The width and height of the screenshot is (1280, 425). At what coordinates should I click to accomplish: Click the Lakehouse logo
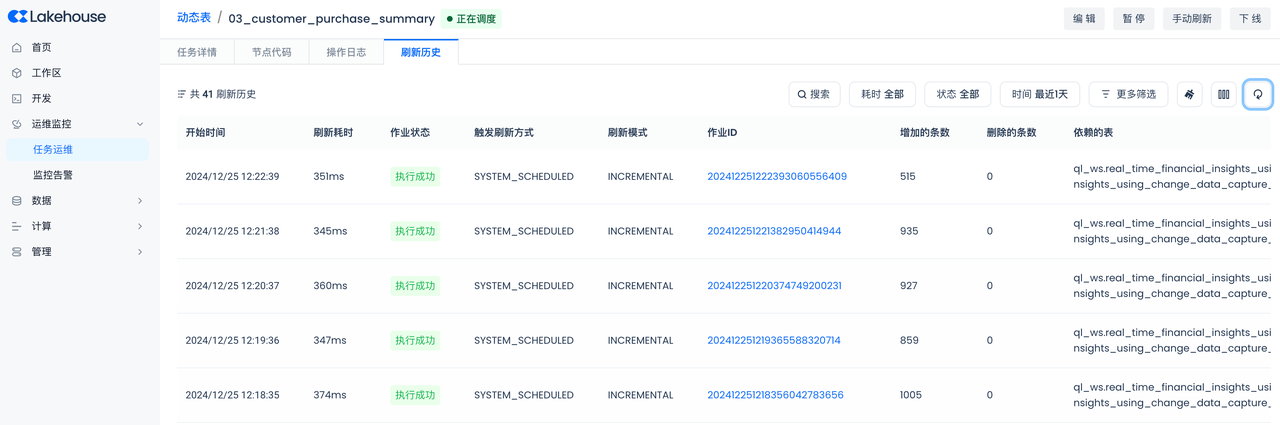point(57,17)
